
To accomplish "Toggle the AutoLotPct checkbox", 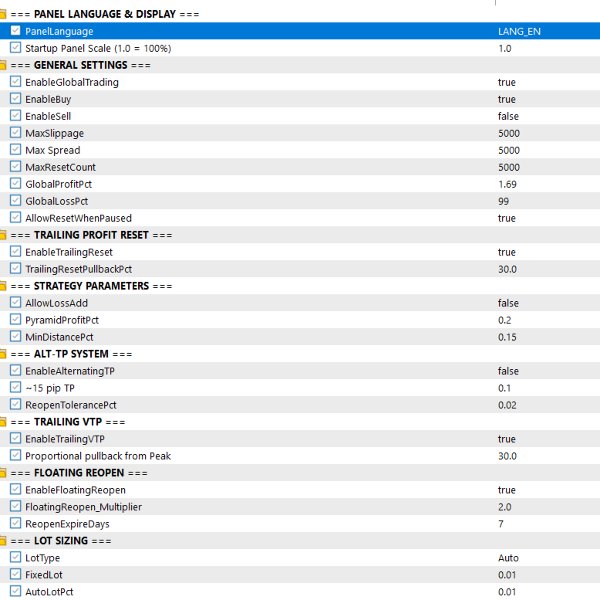I will [15, 591].
